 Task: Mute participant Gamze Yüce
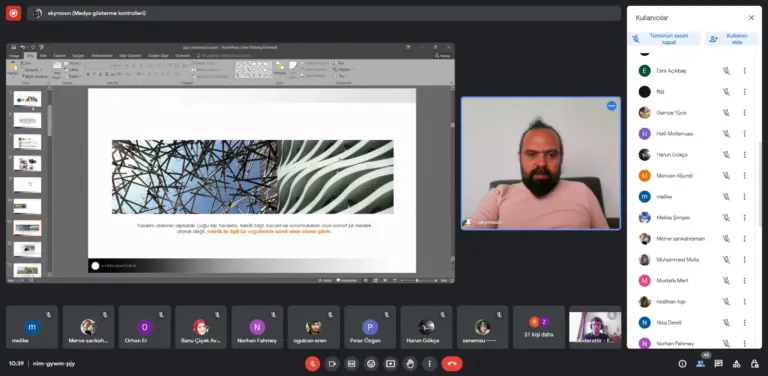[726, 113]
